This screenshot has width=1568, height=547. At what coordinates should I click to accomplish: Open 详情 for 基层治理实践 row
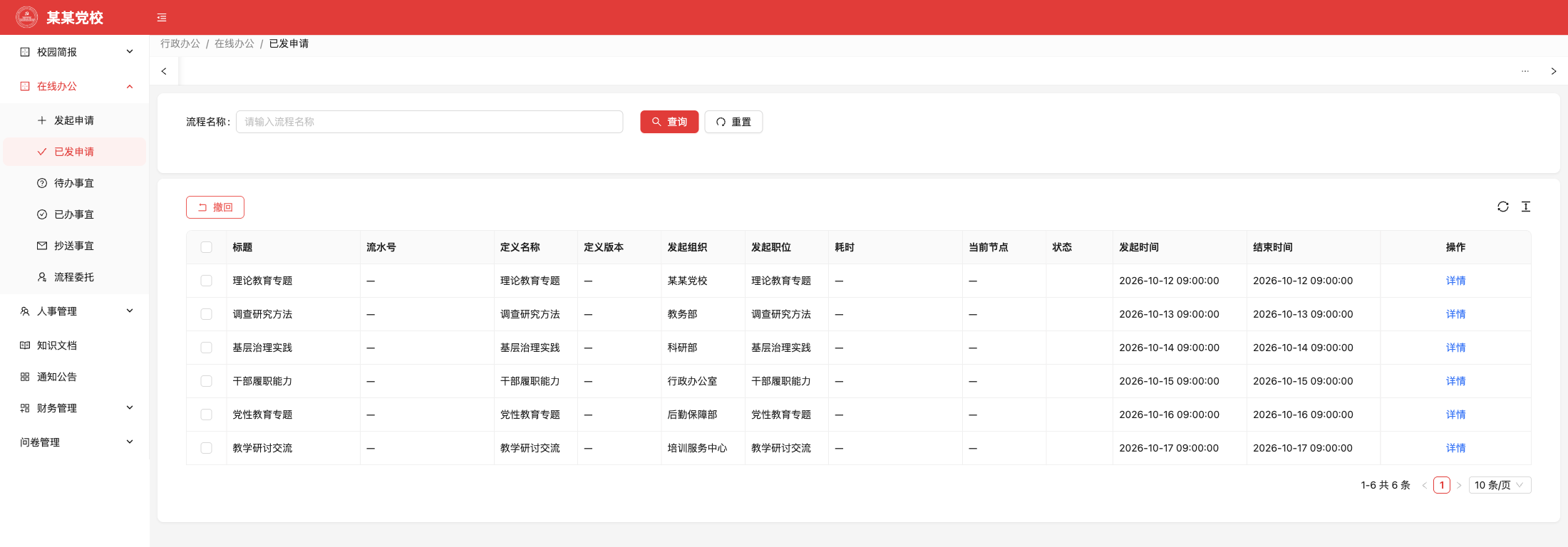point(1455,348)
